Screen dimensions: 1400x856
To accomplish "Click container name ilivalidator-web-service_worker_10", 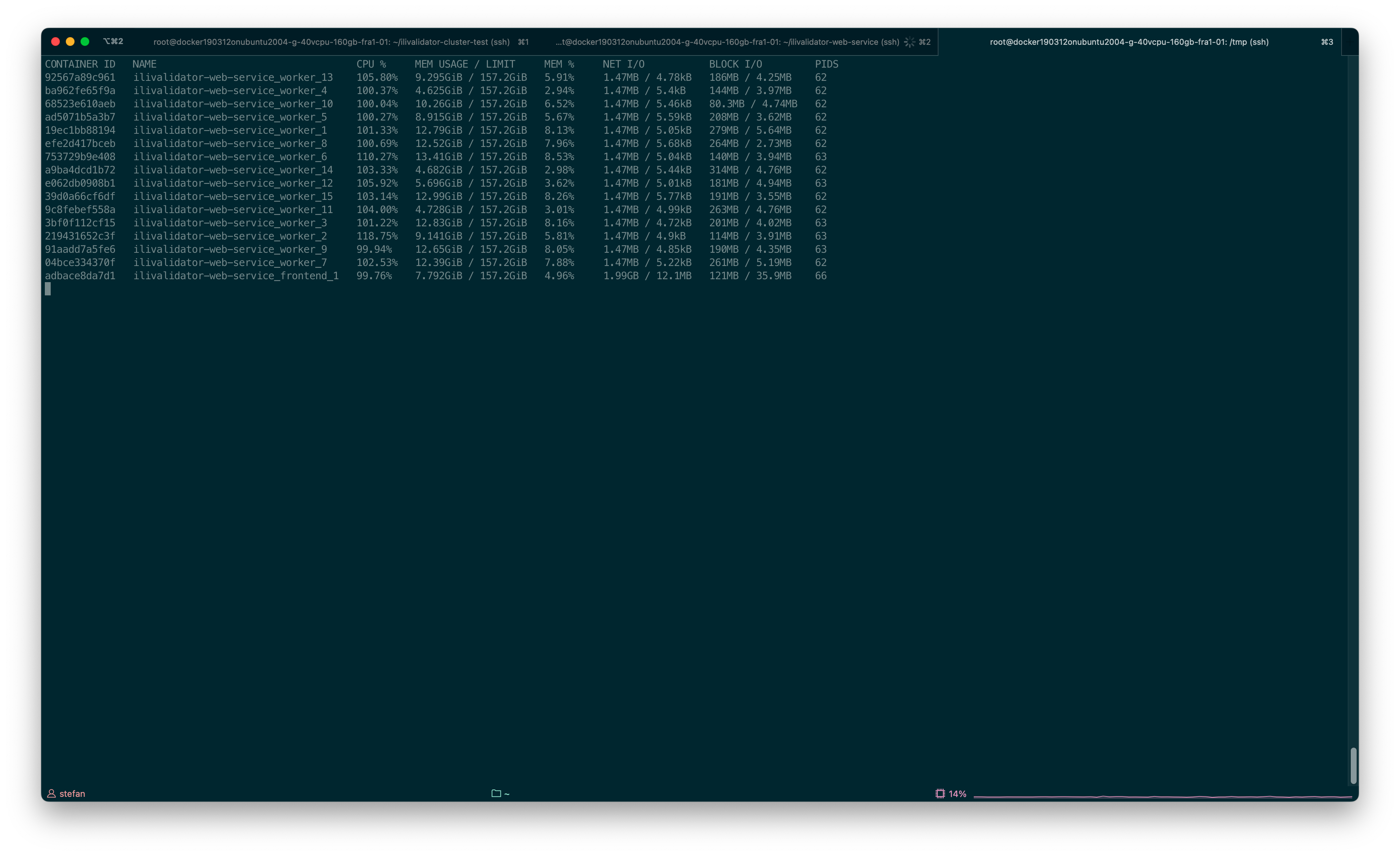I will point(233,104).
